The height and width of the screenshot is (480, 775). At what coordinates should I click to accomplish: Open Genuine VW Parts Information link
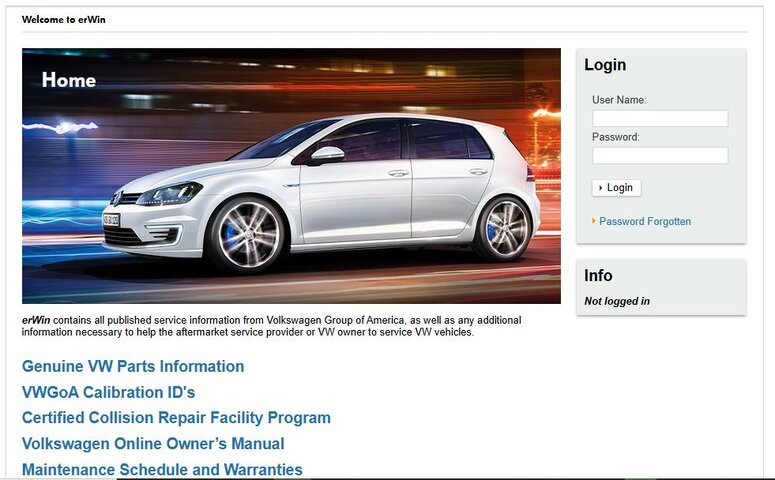pos(133,366)
